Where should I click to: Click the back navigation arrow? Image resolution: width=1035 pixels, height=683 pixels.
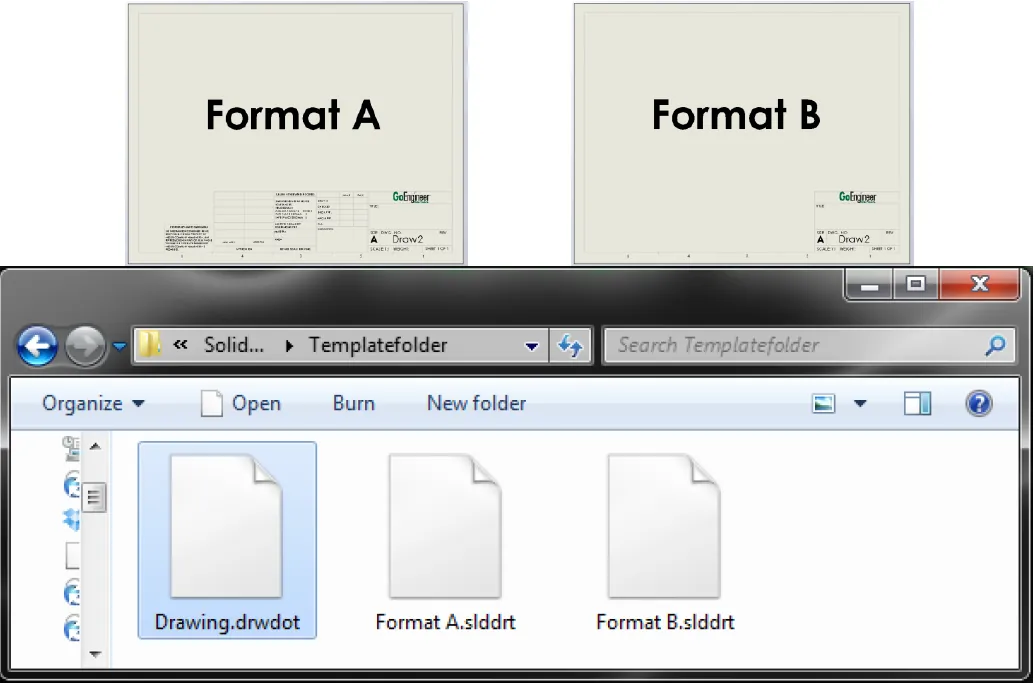(37, 345)
